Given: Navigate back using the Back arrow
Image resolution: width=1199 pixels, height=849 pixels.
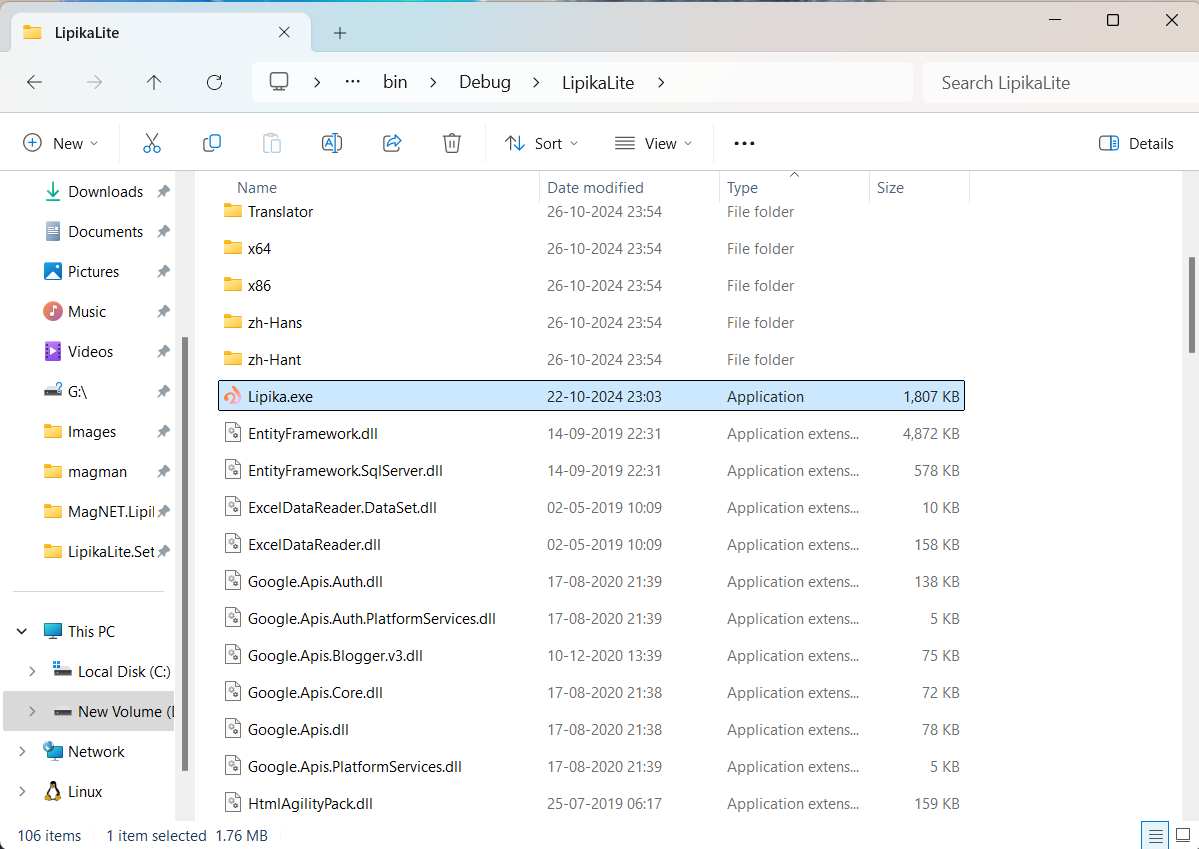Looking at the screenshot, I should pyautogui.click(x=35, y=83).
